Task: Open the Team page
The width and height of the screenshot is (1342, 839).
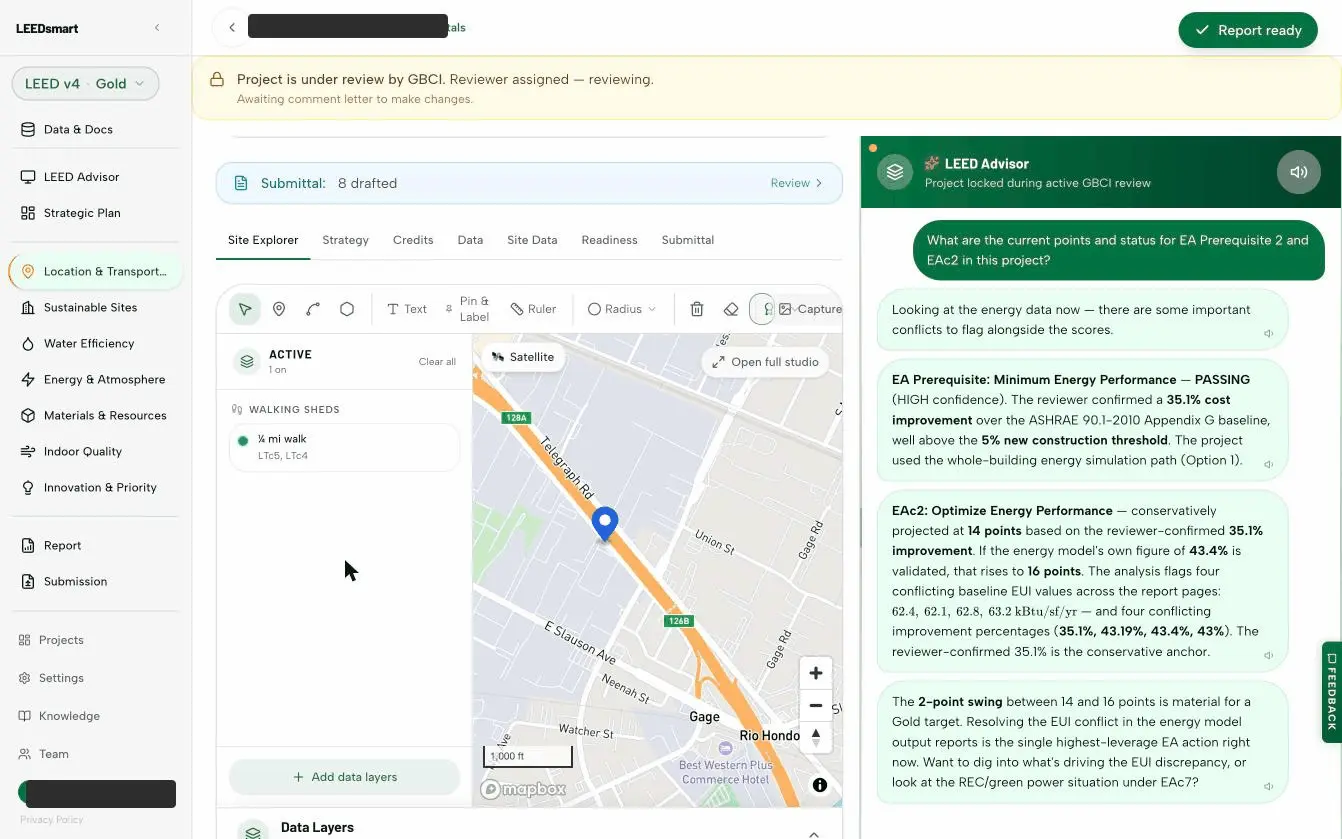Action: point(54,754)
